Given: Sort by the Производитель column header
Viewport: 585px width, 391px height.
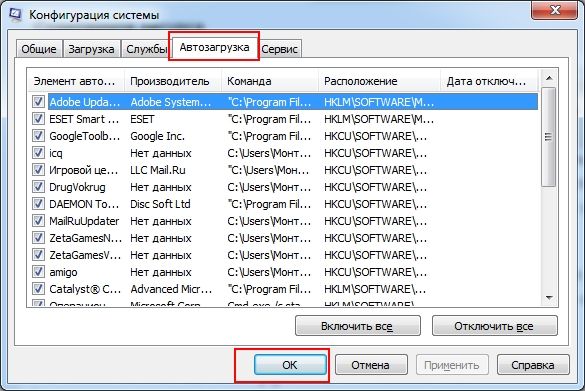Looking at the screenshot, I should [173, 81].
